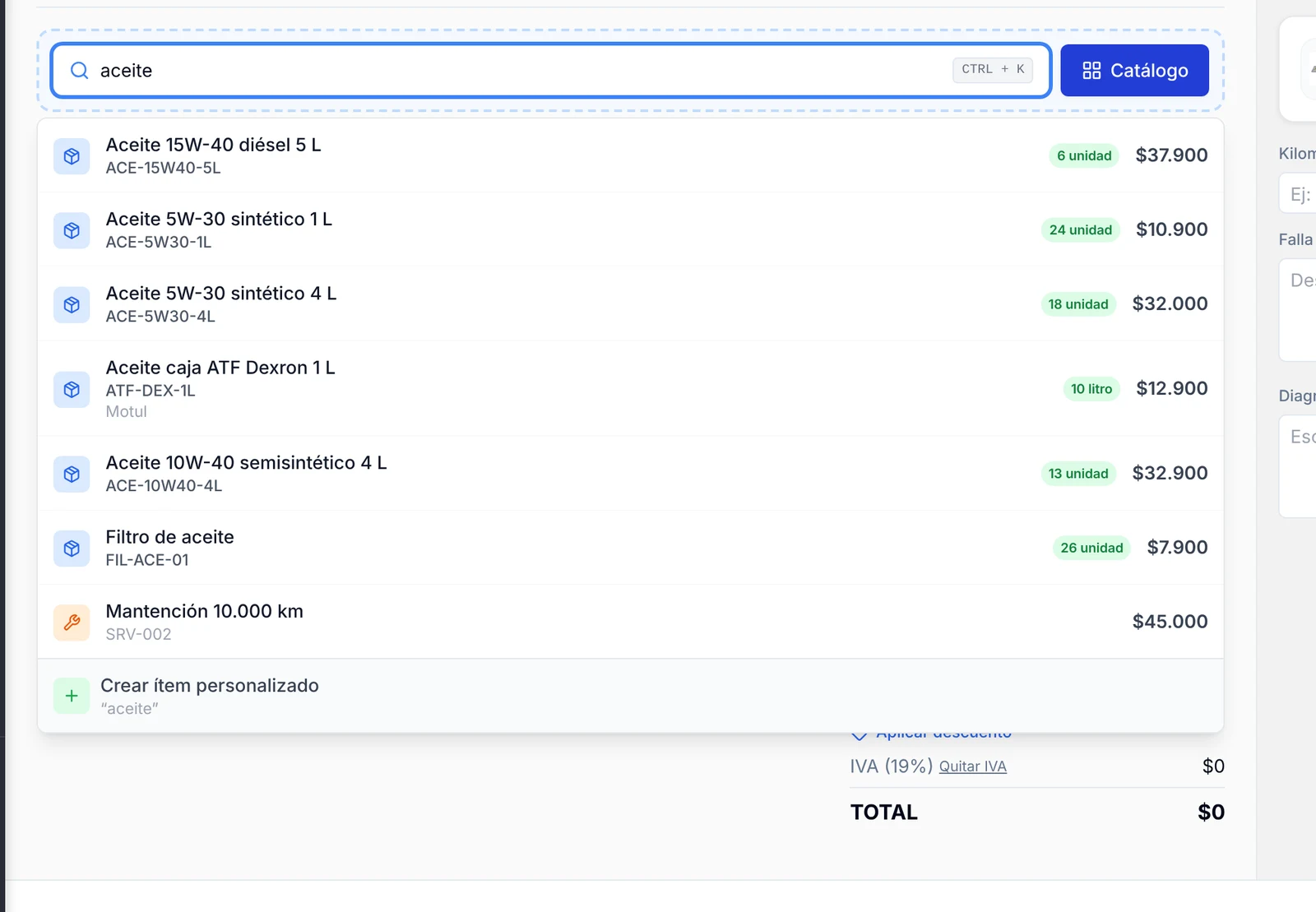Click the 10 litro stock badge
Screen dimensions: 1316x912
(1091, 389)
